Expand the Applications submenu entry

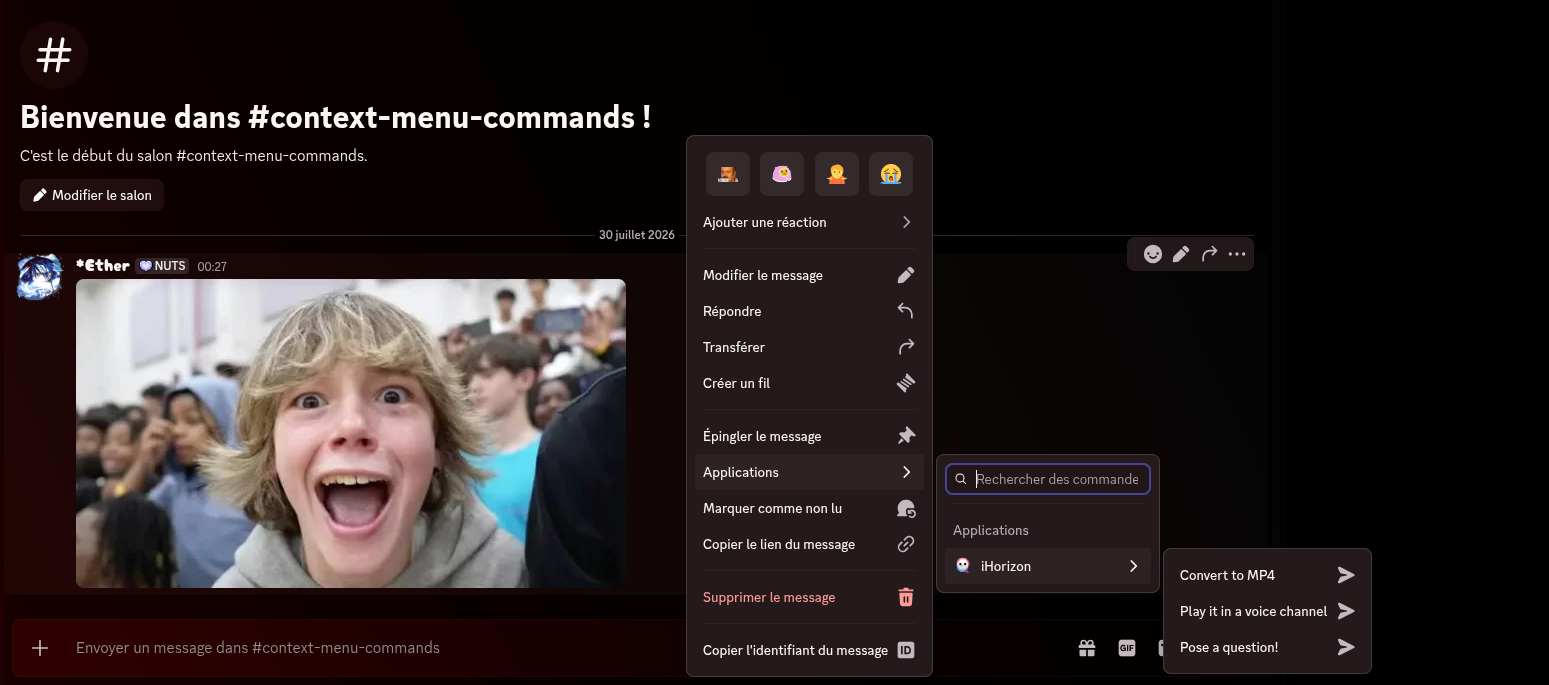tap(809, 472)
